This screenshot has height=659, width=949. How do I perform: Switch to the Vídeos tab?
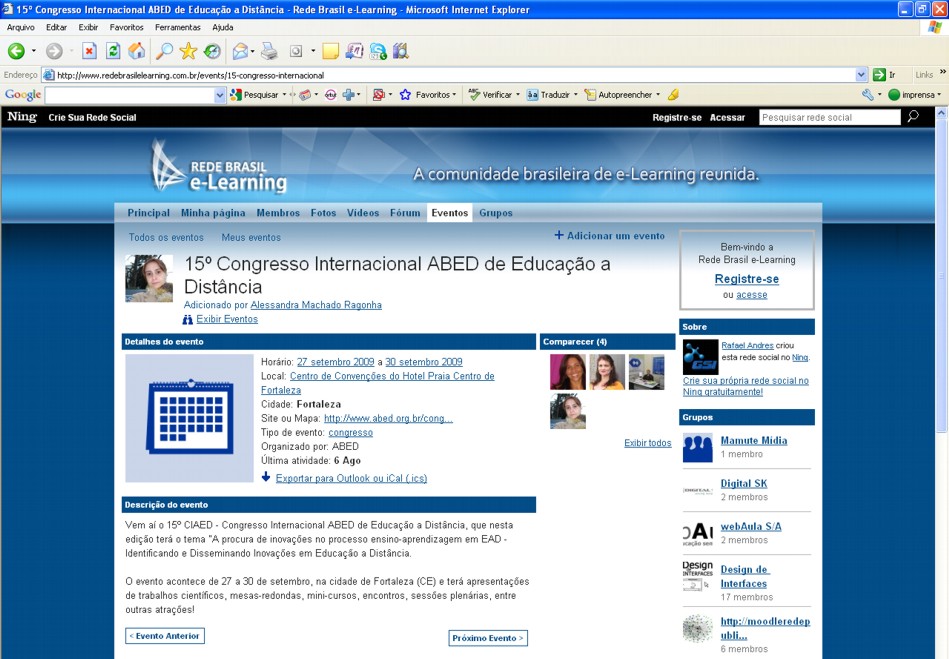point(363,213)
